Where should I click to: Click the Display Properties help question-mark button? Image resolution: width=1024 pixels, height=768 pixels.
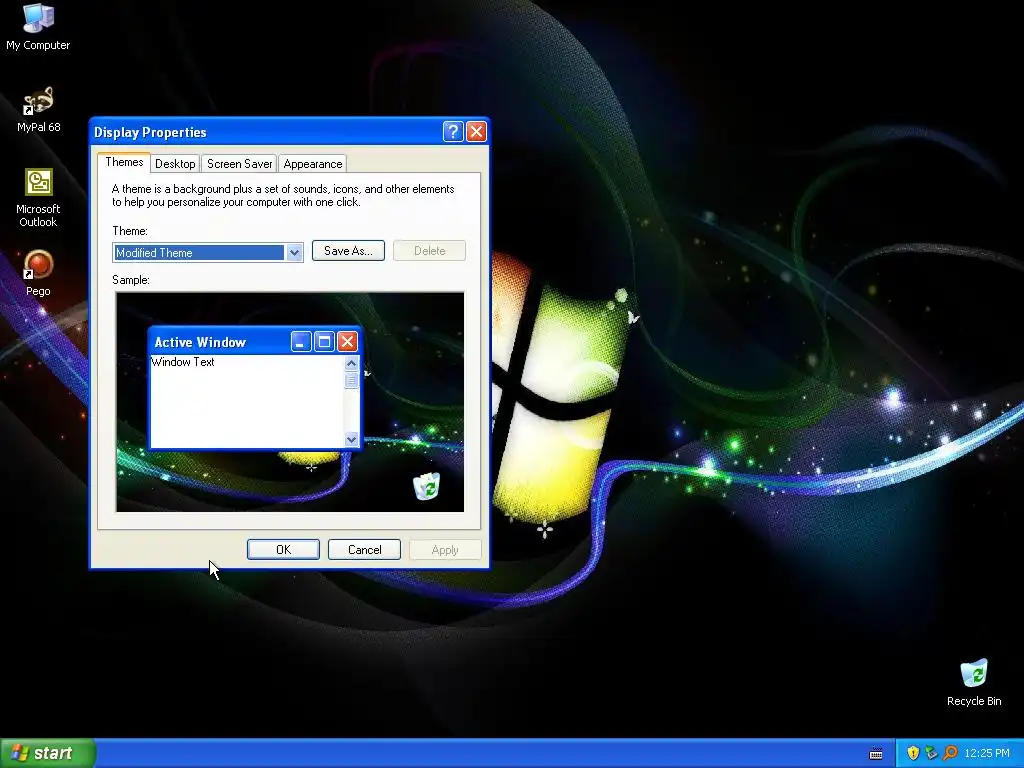tap(453, 132)
